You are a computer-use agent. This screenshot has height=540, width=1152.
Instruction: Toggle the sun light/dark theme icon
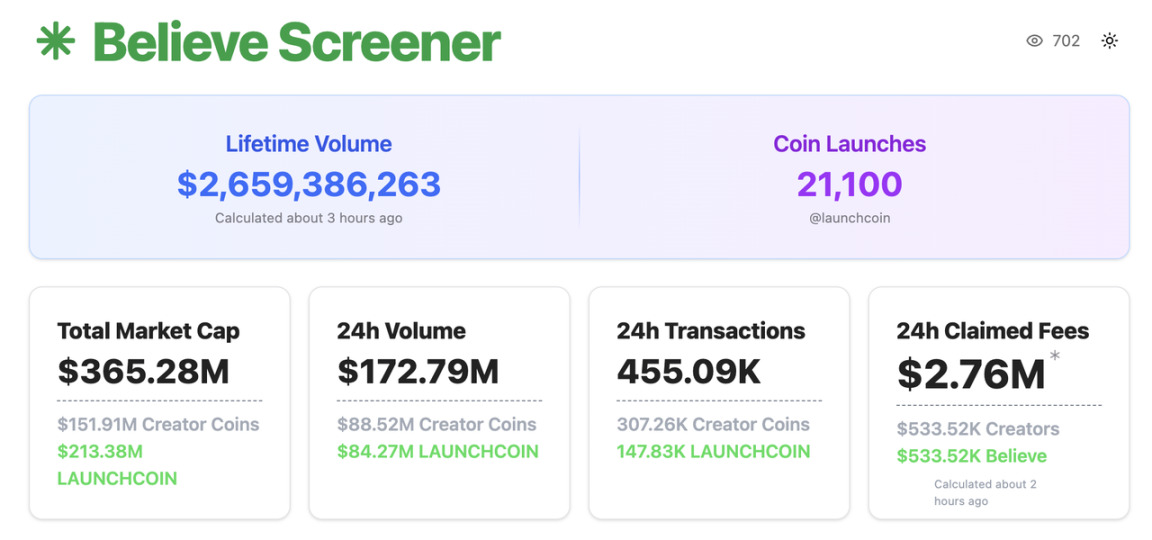click(1109, 41)
